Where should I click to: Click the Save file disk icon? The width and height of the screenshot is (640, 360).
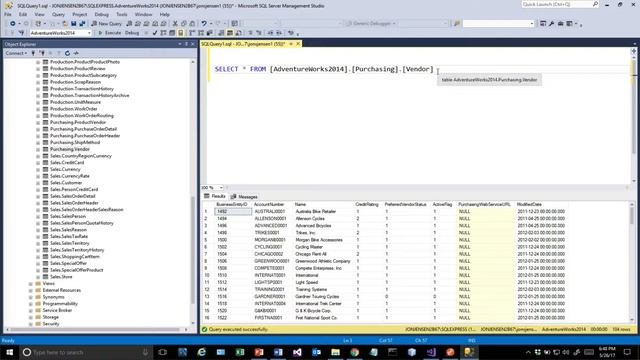pyautogui.click(x=73, y=24)
